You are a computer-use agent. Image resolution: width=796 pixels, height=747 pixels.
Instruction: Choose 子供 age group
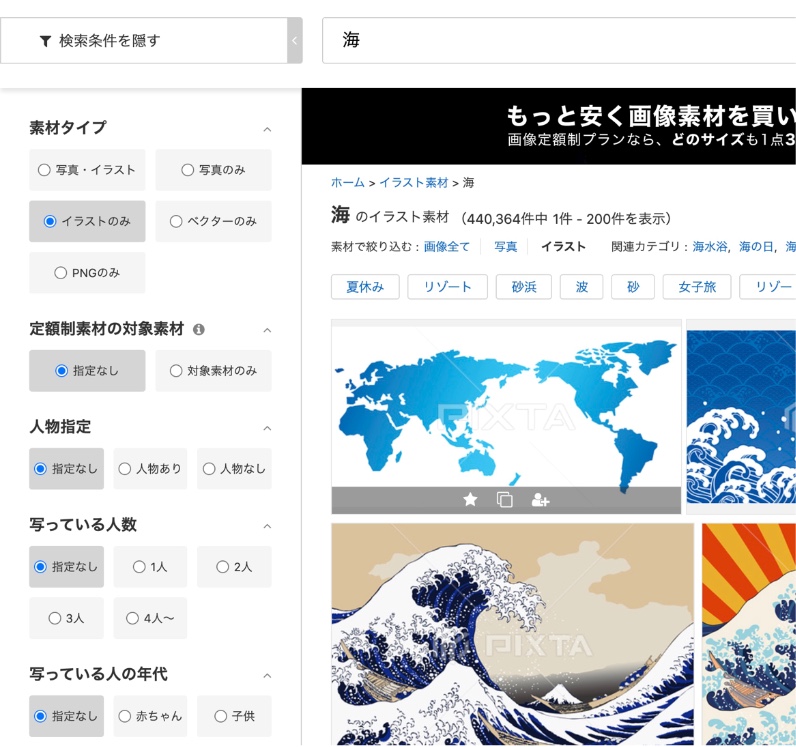click(x=234, y=716)
